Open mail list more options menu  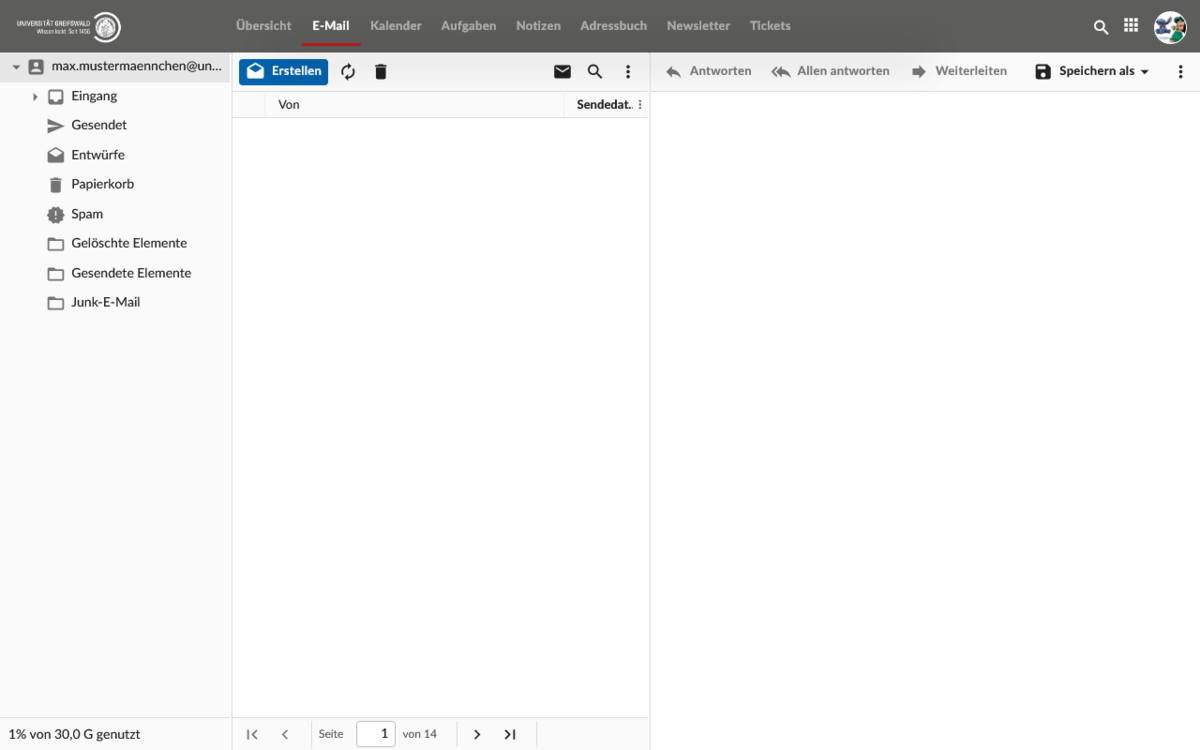coord(628,72)
